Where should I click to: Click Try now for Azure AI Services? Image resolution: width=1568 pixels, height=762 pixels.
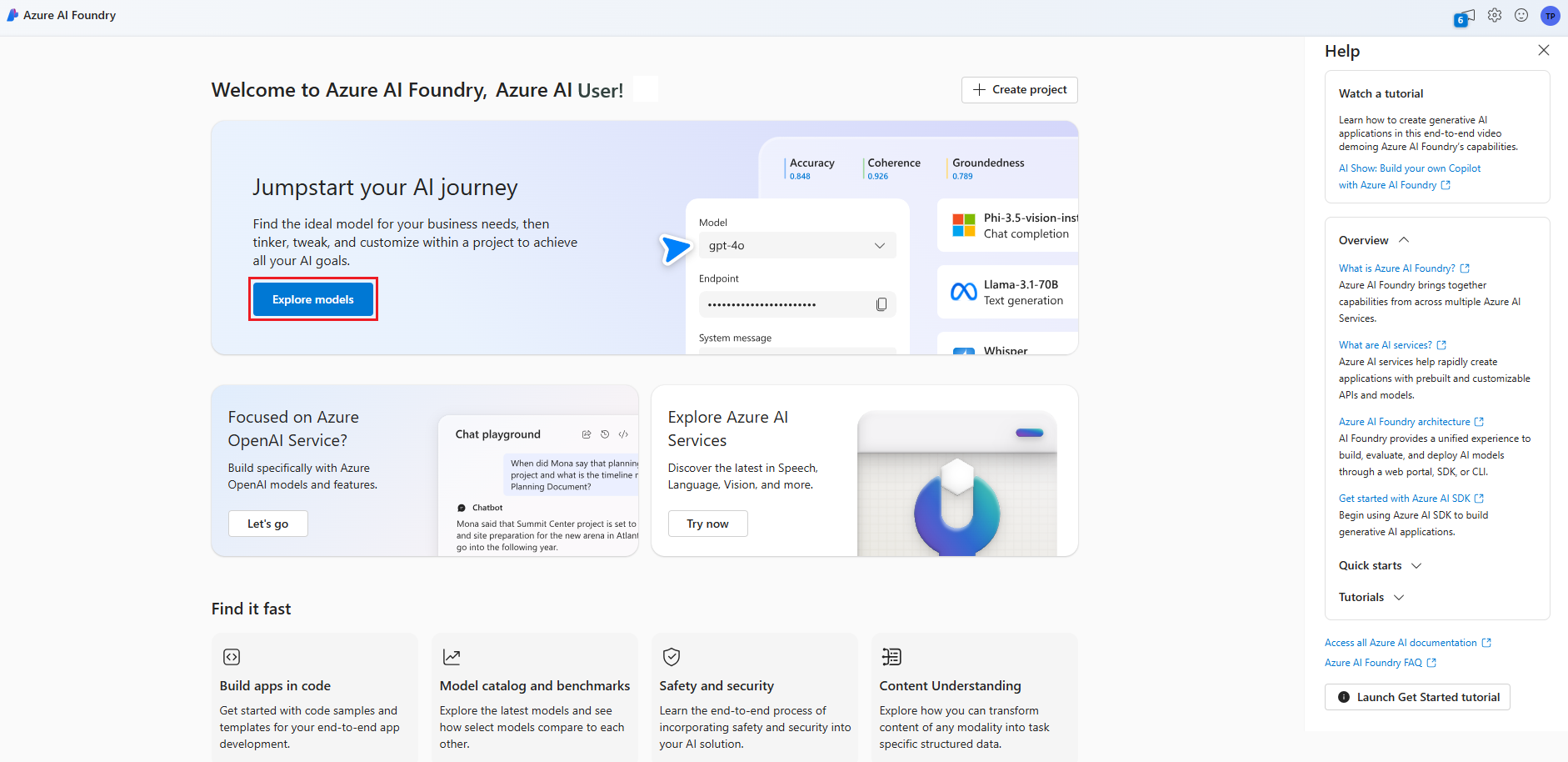(708, 524)
